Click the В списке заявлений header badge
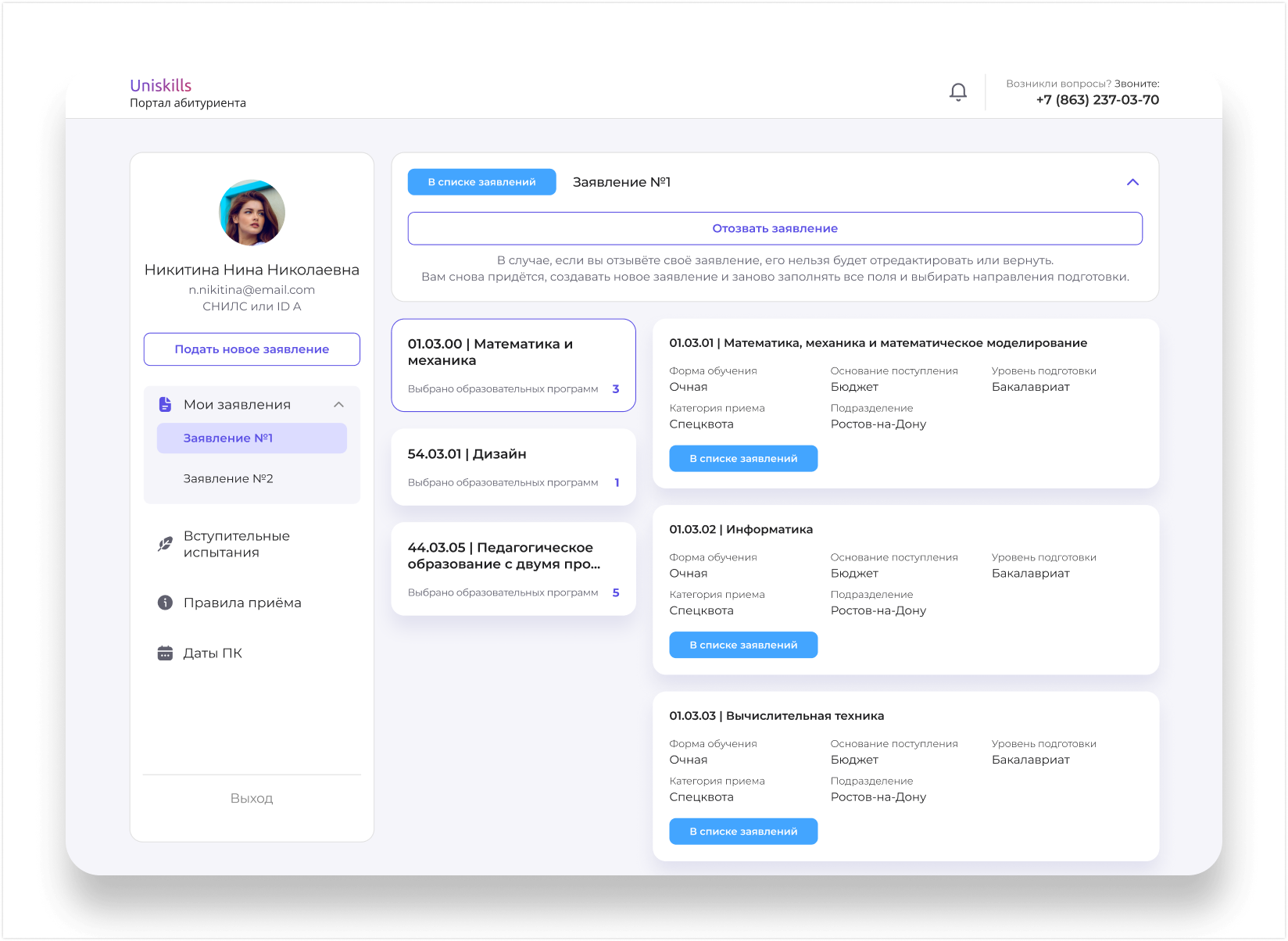The width and height of the screenshot is (1288, 941). coord(482,182)
